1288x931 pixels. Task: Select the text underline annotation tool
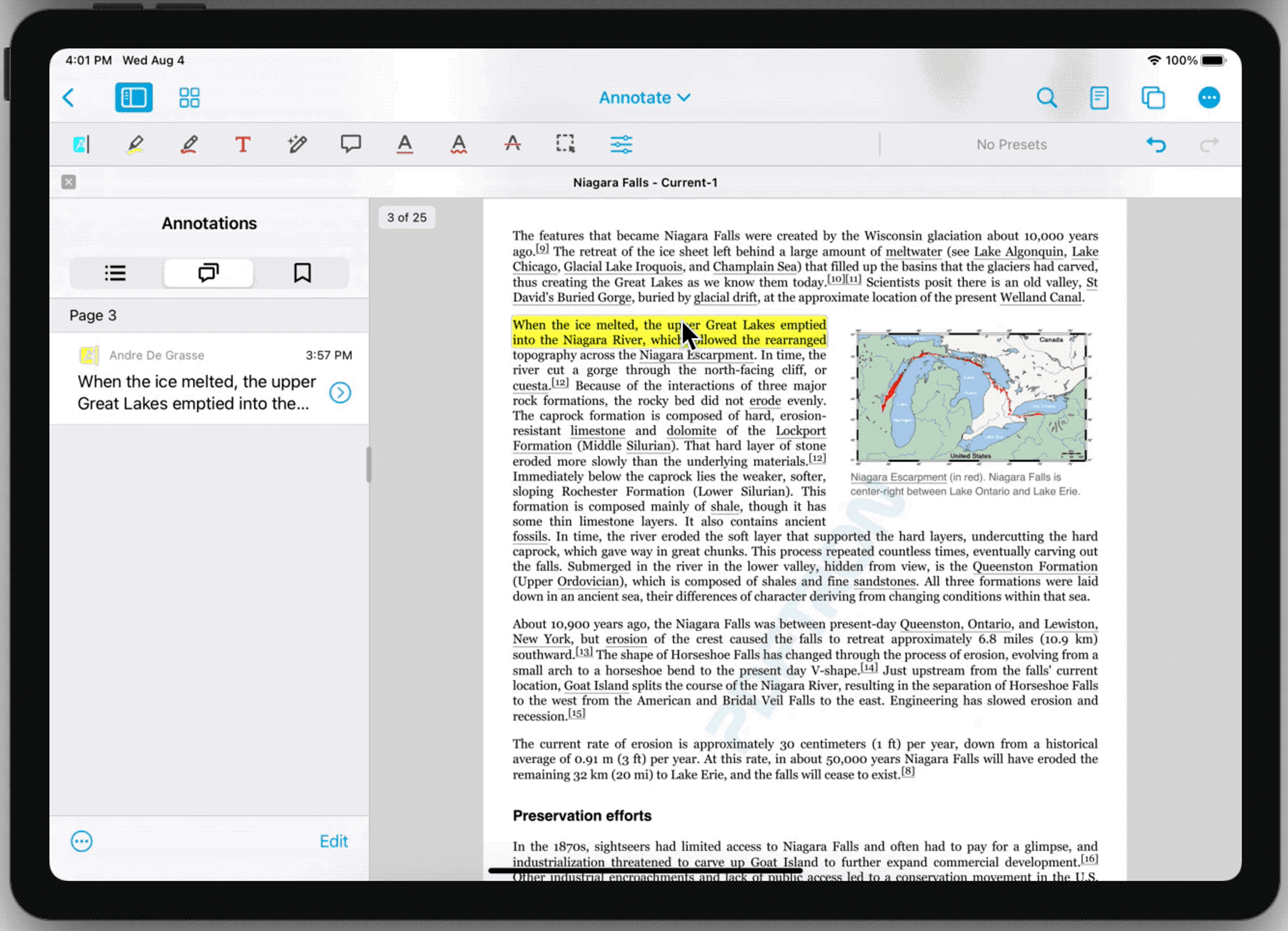click(405, 144)
